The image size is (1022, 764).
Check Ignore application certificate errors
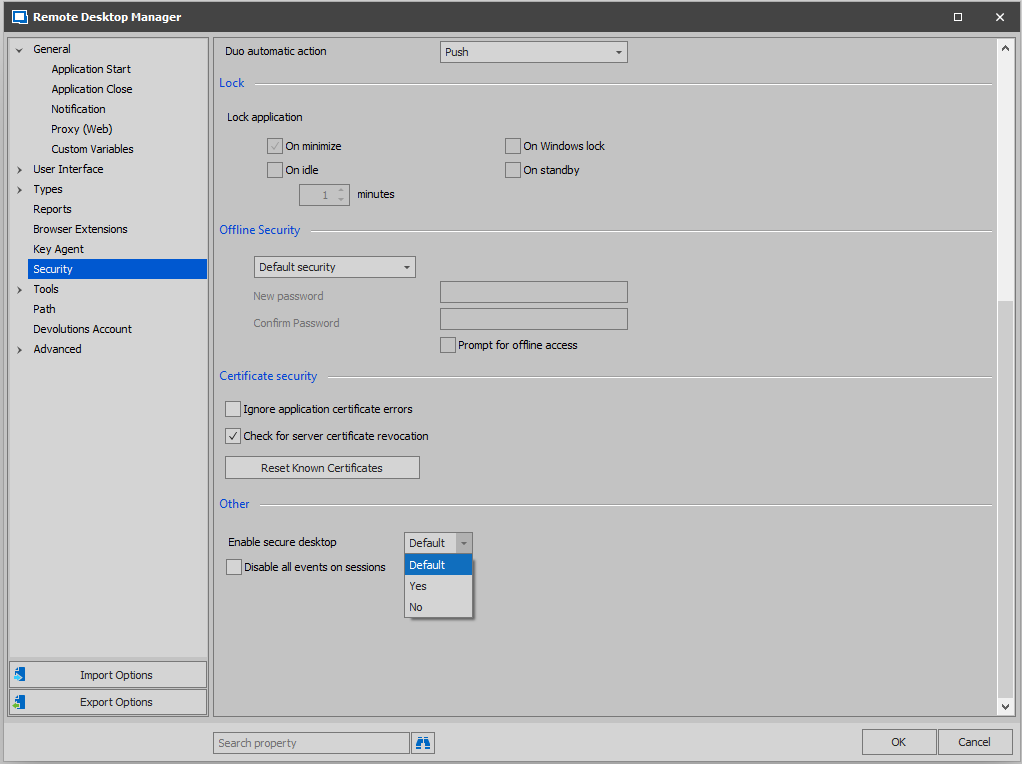point(233,409)
